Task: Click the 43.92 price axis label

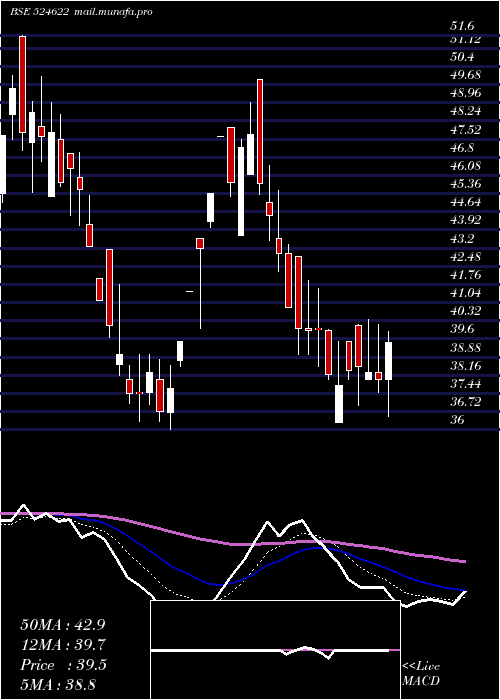Action: point(465,220)
